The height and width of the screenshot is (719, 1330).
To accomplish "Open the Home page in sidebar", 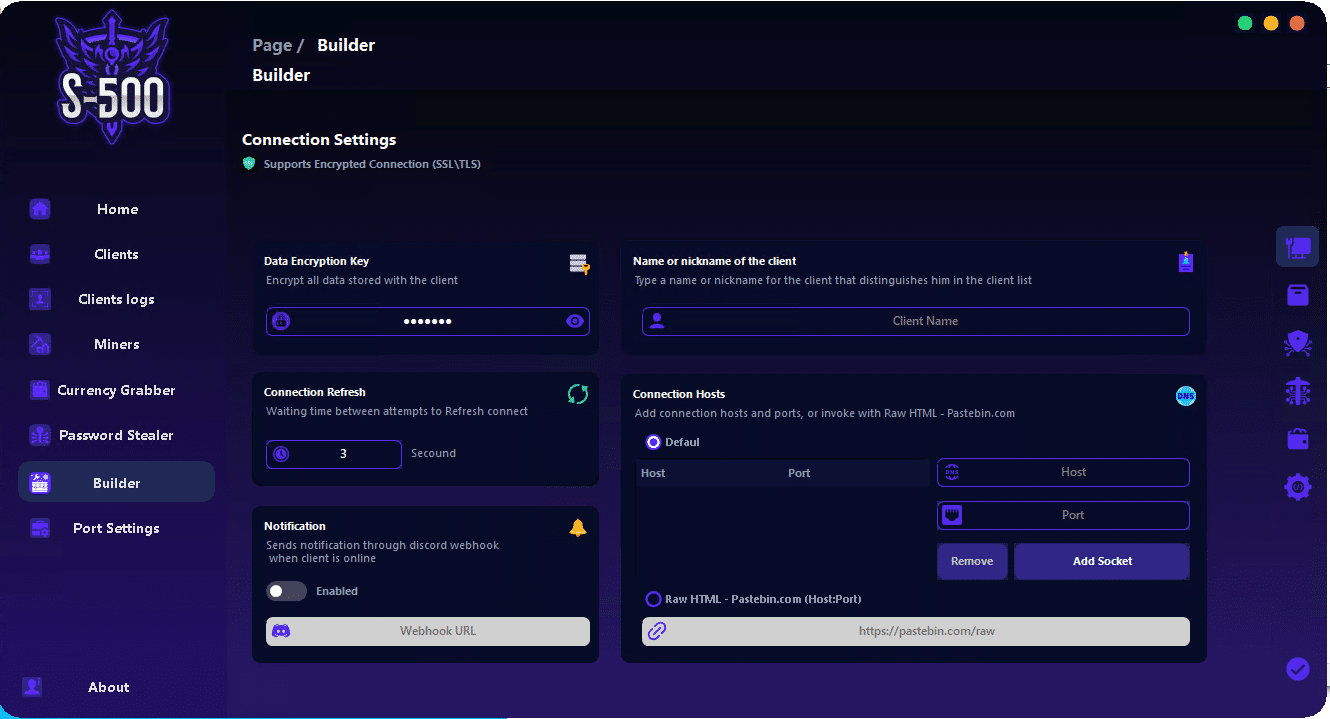I will [117, 209].
